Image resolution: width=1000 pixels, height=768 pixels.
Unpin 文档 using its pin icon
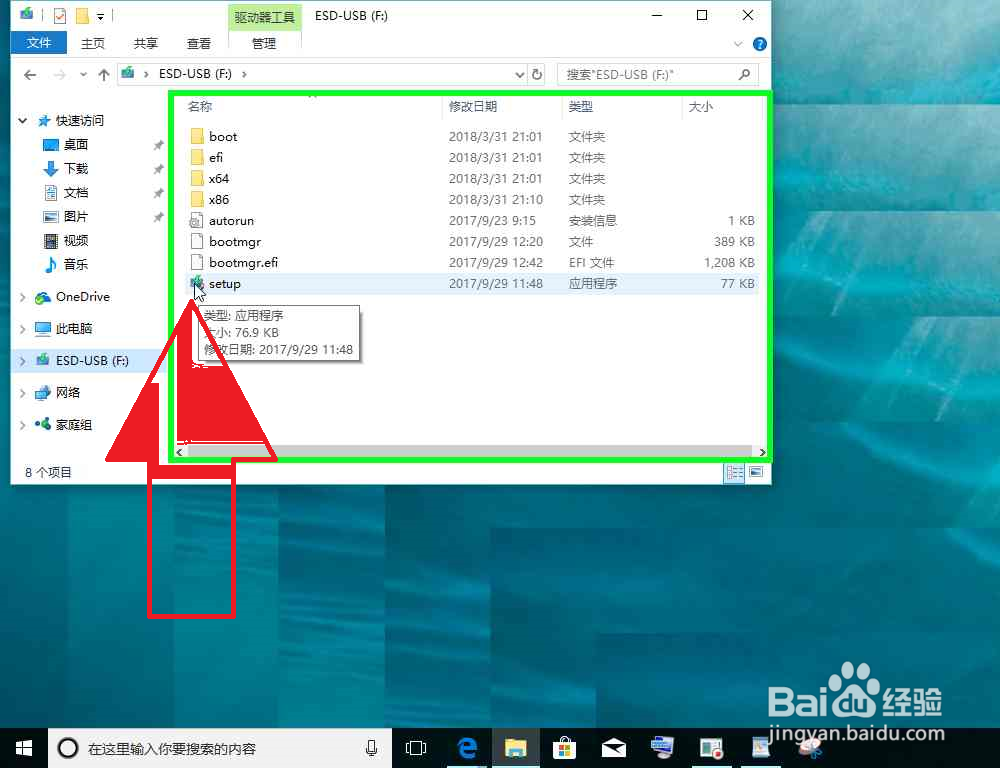[x=157, y=192]
